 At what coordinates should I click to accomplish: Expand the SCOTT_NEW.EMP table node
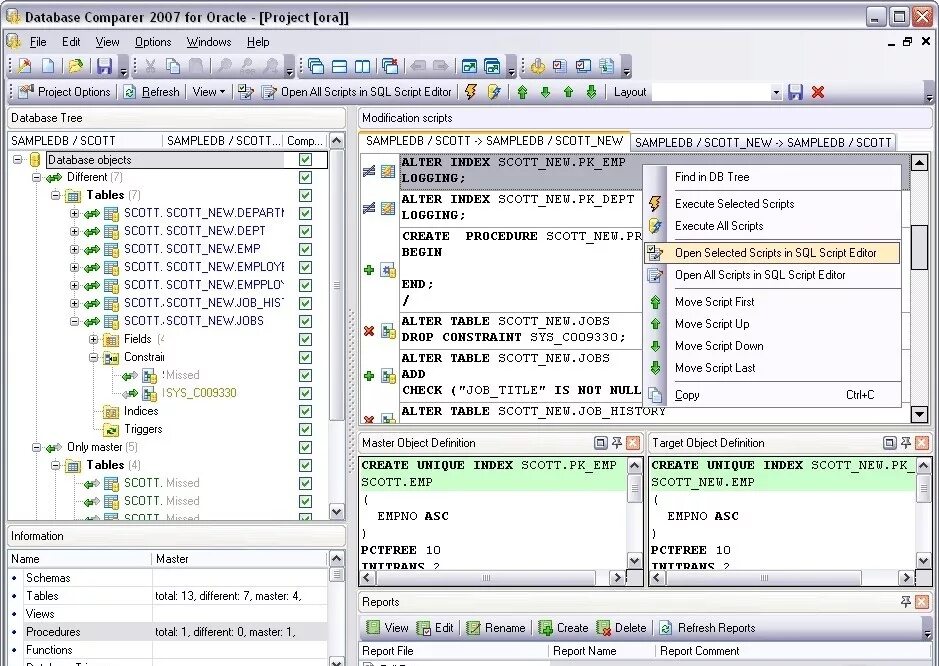[x=74, y=249]
